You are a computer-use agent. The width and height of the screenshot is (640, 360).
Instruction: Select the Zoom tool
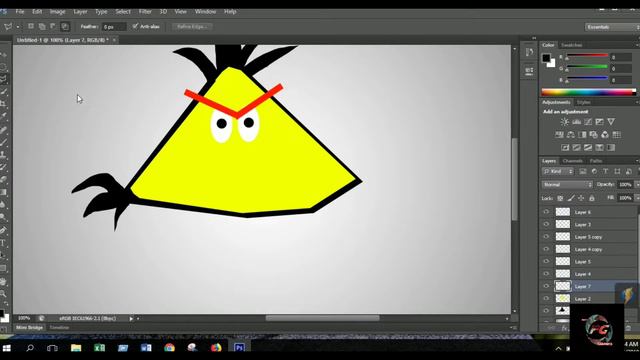3,293
